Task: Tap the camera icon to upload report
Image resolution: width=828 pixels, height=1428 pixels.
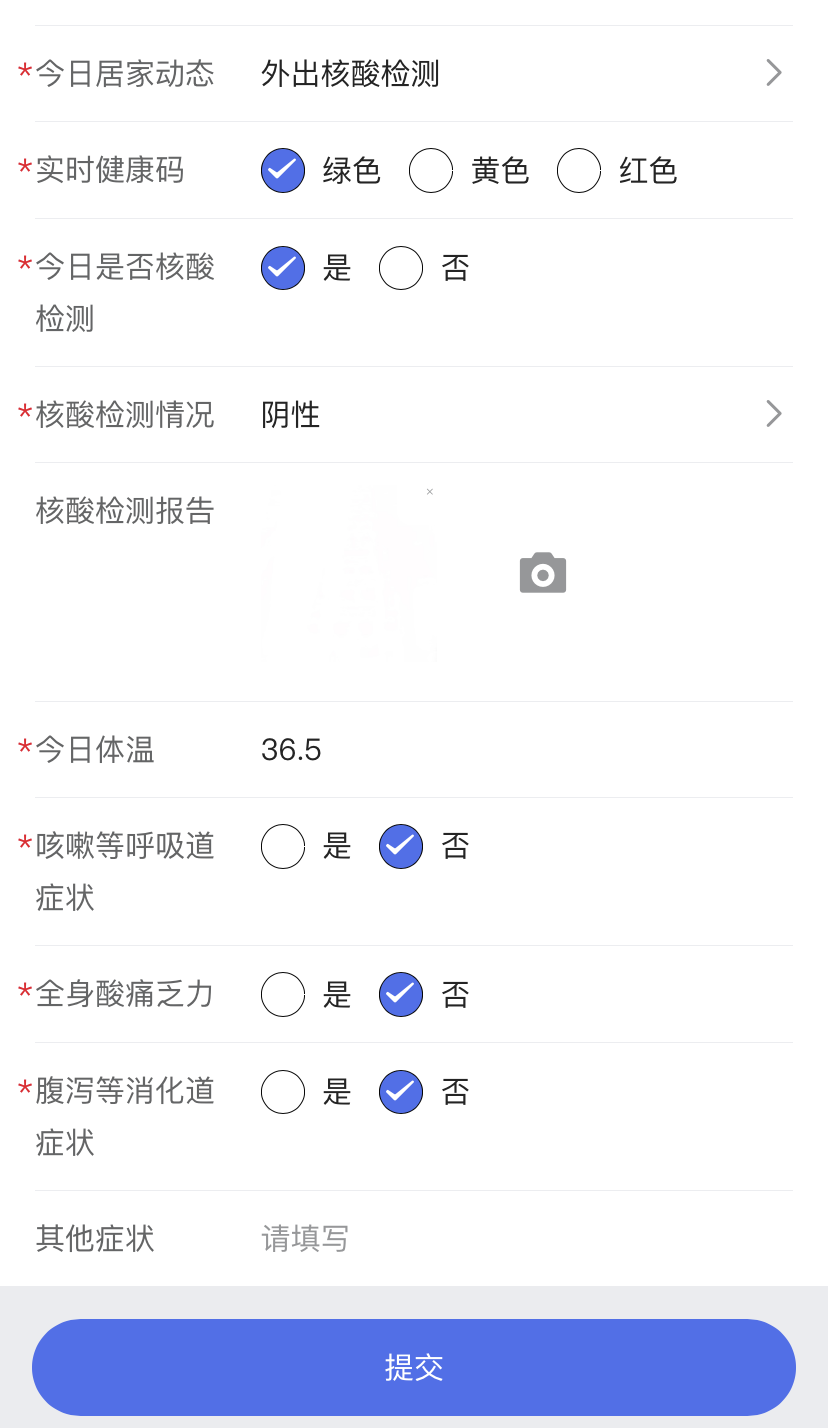Action: pyautogui.click(x=543, y=573)
